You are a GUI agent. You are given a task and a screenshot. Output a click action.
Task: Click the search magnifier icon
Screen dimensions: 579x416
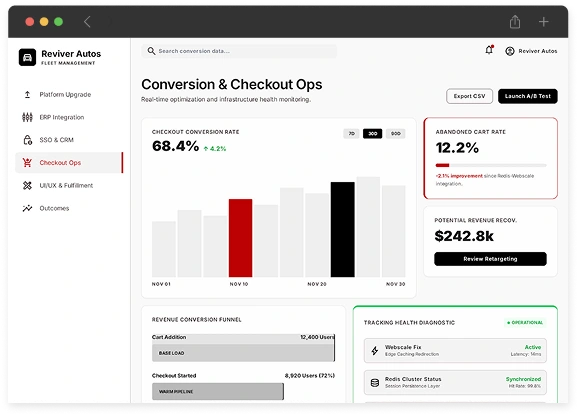tap(151, 51)
